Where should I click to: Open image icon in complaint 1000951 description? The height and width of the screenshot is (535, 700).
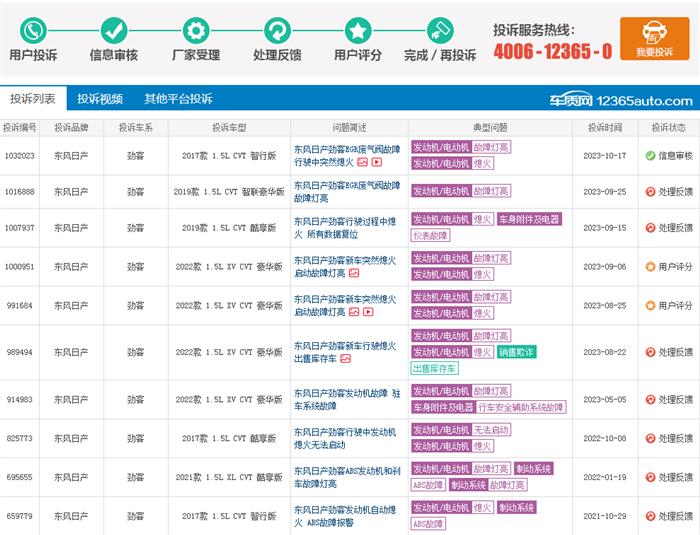tap(354, 273)
